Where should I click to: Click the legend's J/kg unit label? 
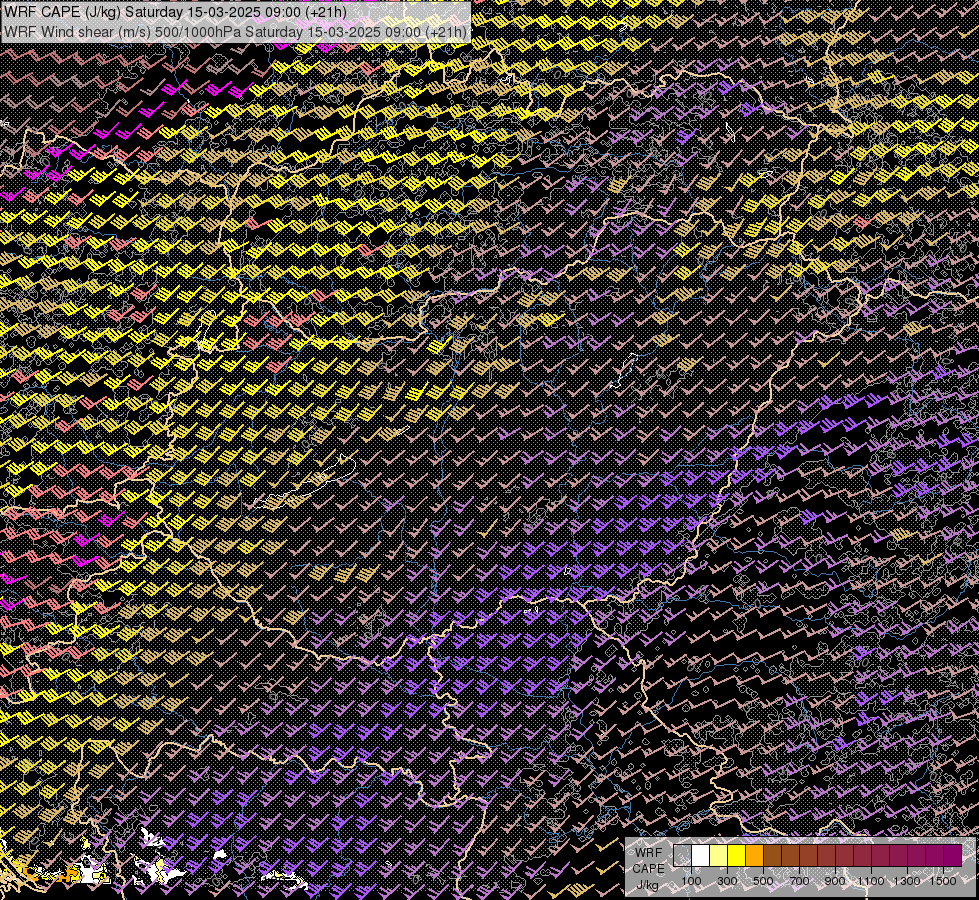tap(648, 885)
